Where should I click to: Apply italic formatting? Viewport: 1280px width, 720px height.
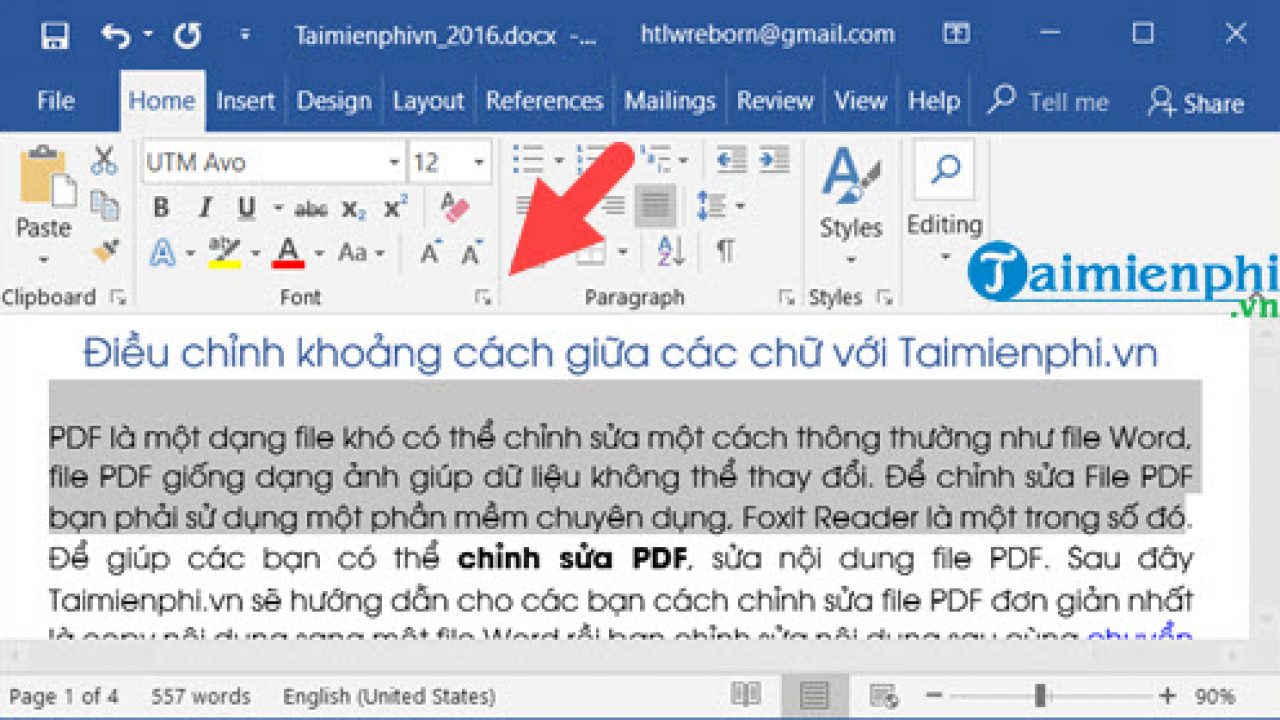tap(204, 208)
